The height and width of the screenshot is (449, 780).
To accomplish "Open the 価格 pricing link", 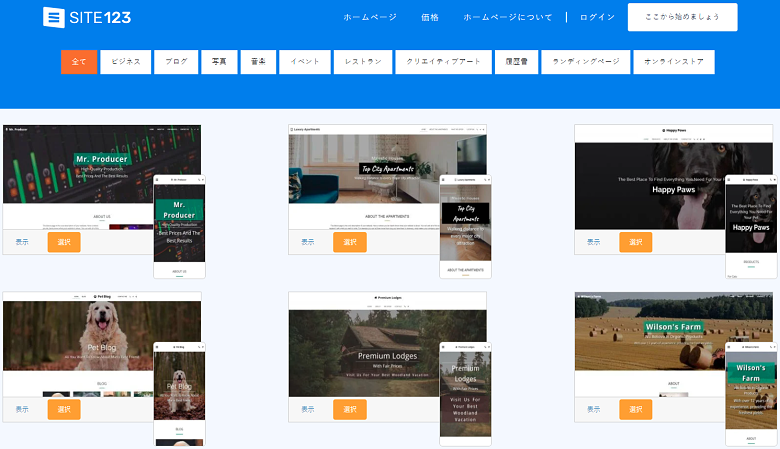I will coord(430,17).
